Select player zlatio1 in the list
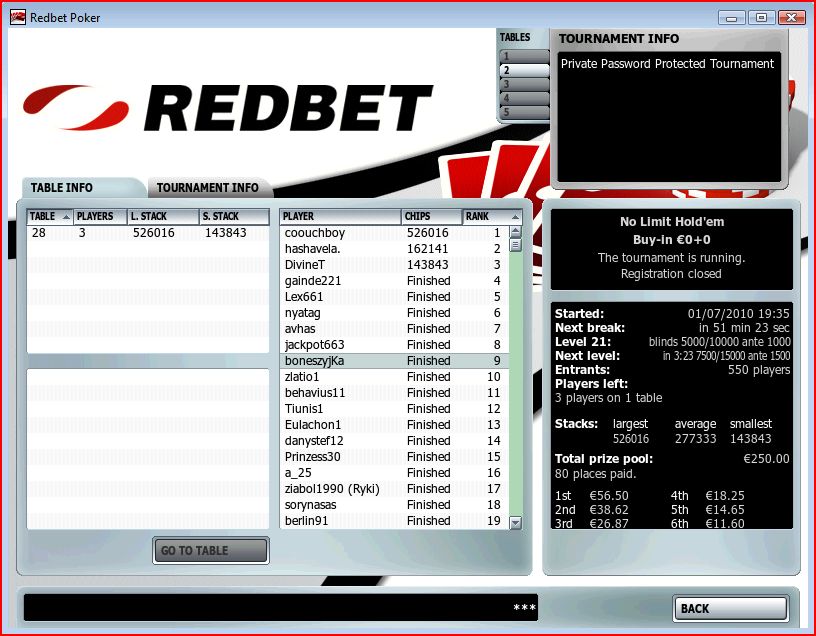This screenshot has width=816, height=636. (x=394, y=377)
